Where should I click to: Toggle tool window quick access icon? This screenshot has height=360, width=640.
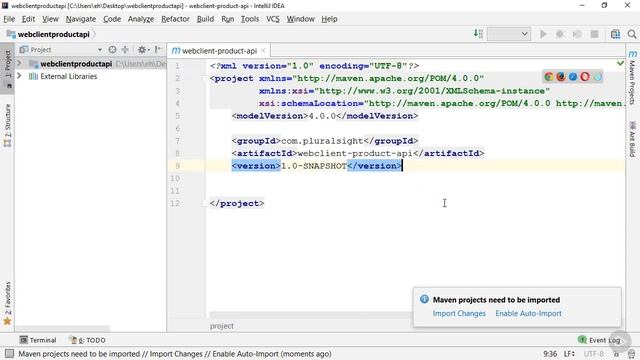(x=9, y=353)
